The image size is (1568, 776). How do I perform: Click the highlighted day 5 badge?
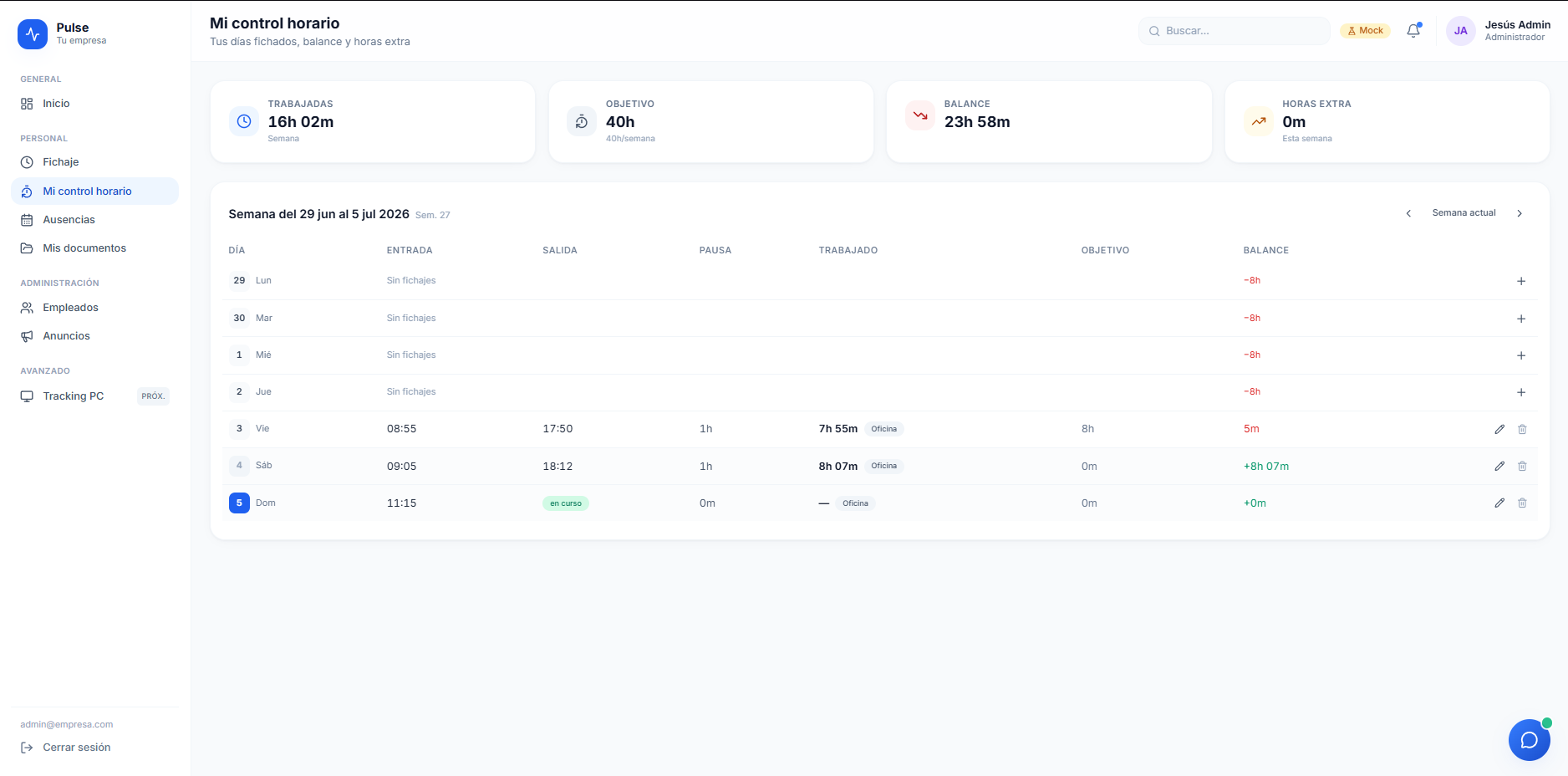[x=239, y=503]
